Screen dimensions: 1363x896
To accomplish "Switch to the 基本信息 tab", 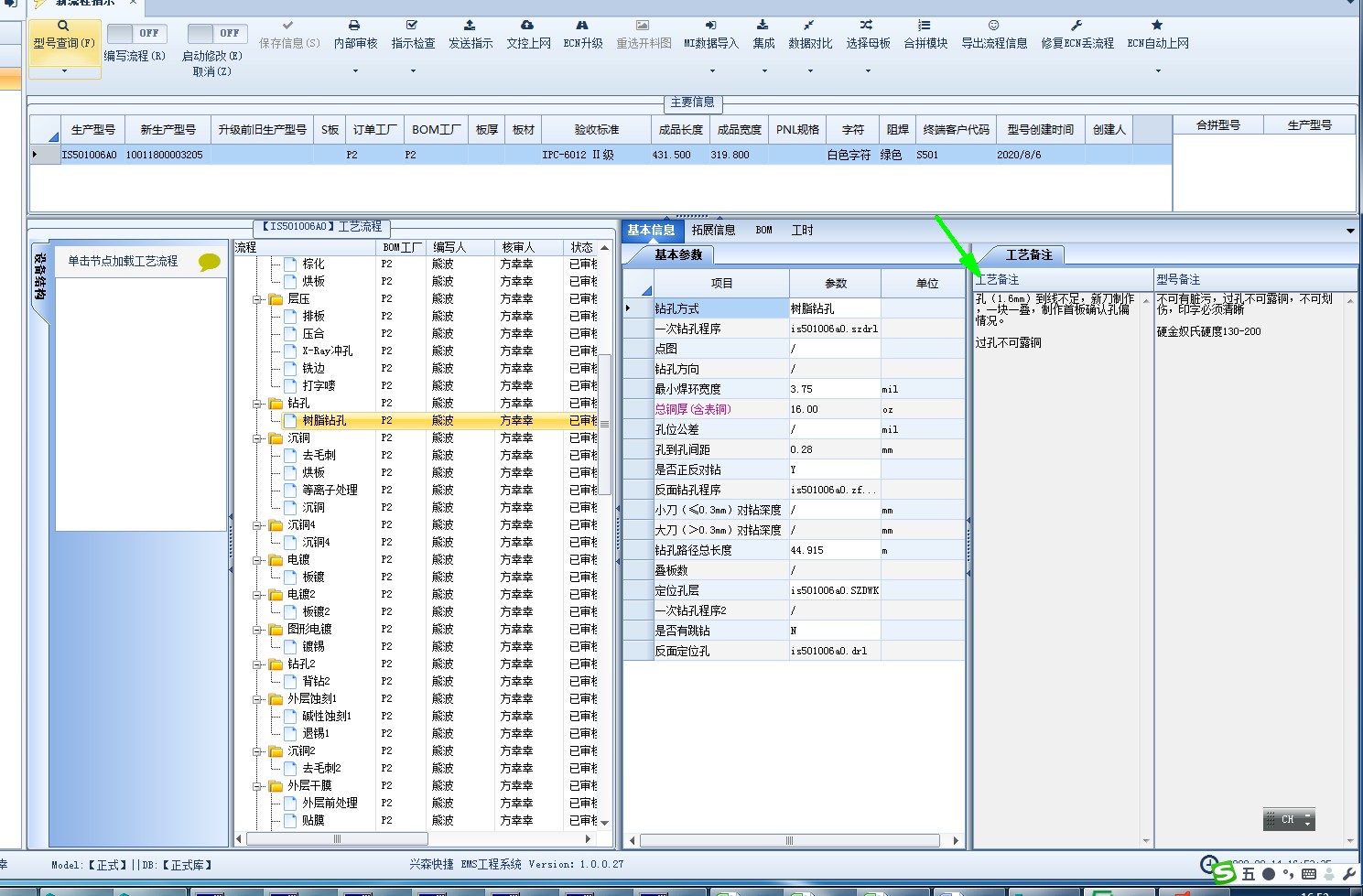I will [651, 231].
